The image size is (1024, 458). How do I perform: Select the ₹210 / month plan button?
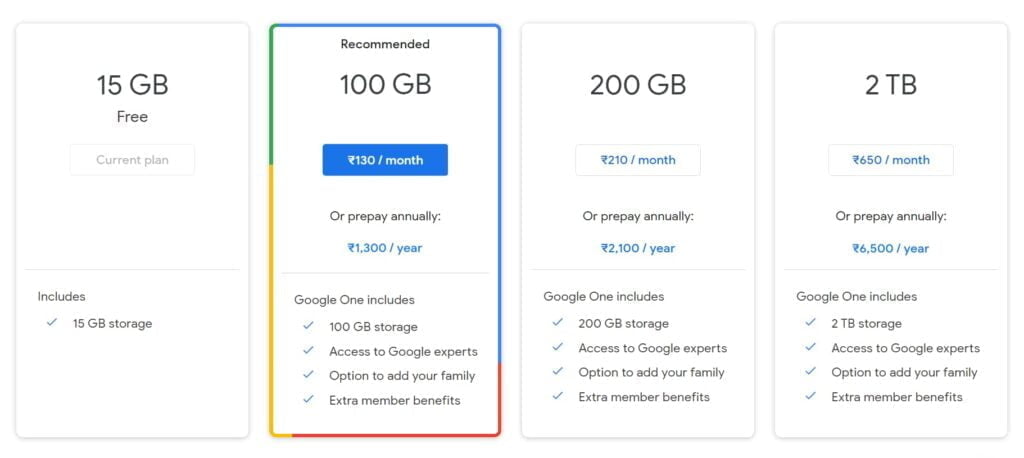(638, 160)
